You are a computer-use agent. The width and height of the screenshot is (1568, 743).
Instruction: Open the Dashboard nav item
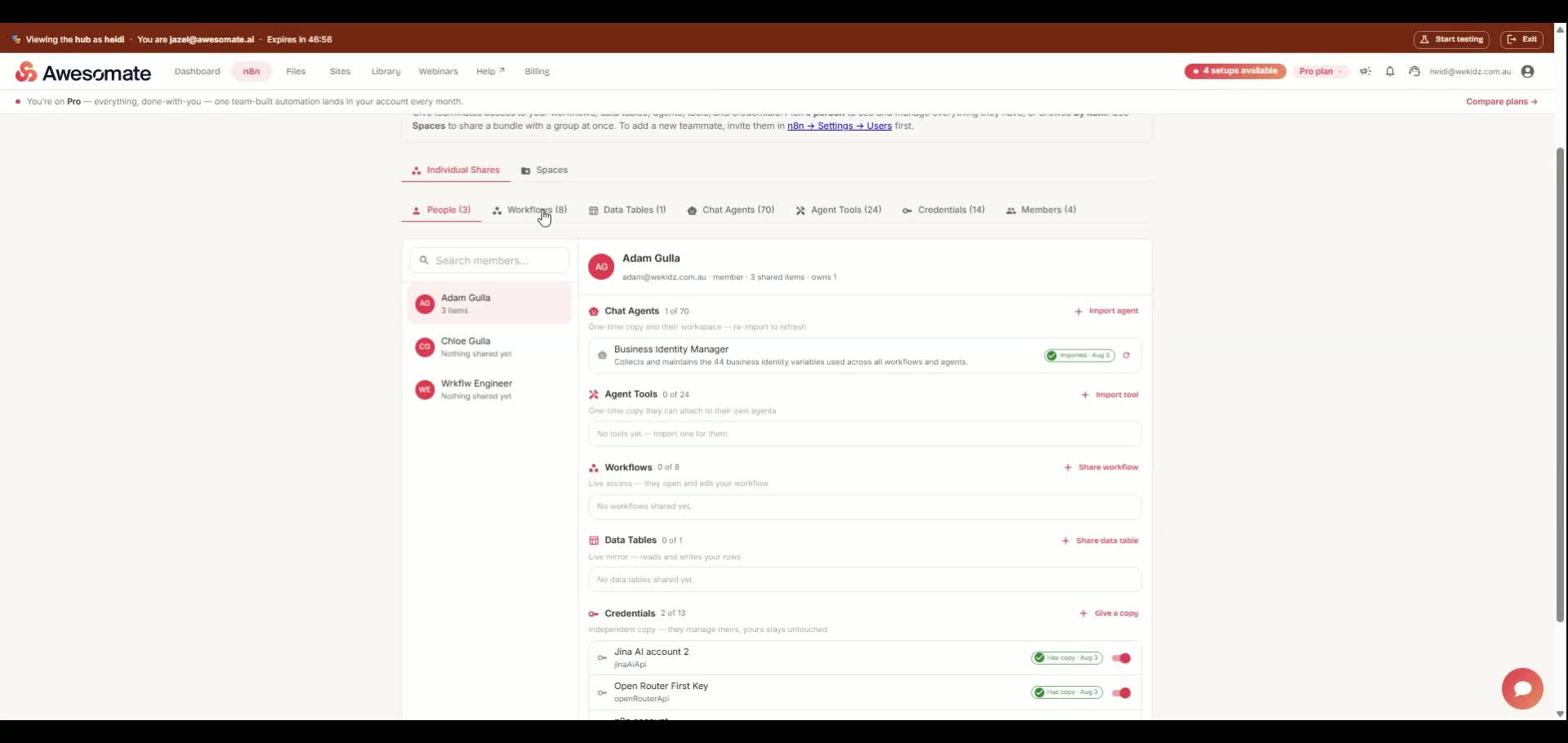pos(197,72)
